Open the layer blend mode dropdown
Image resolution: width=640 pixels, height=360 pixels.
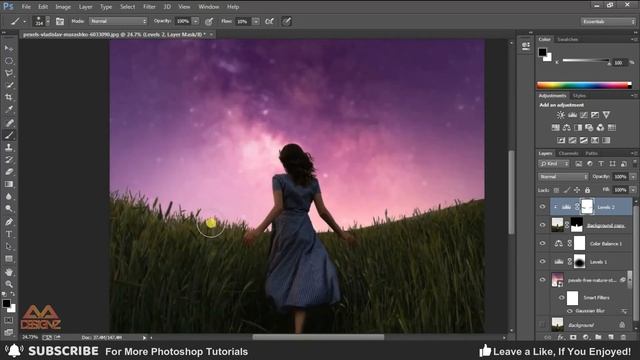[x=563, y=177]
